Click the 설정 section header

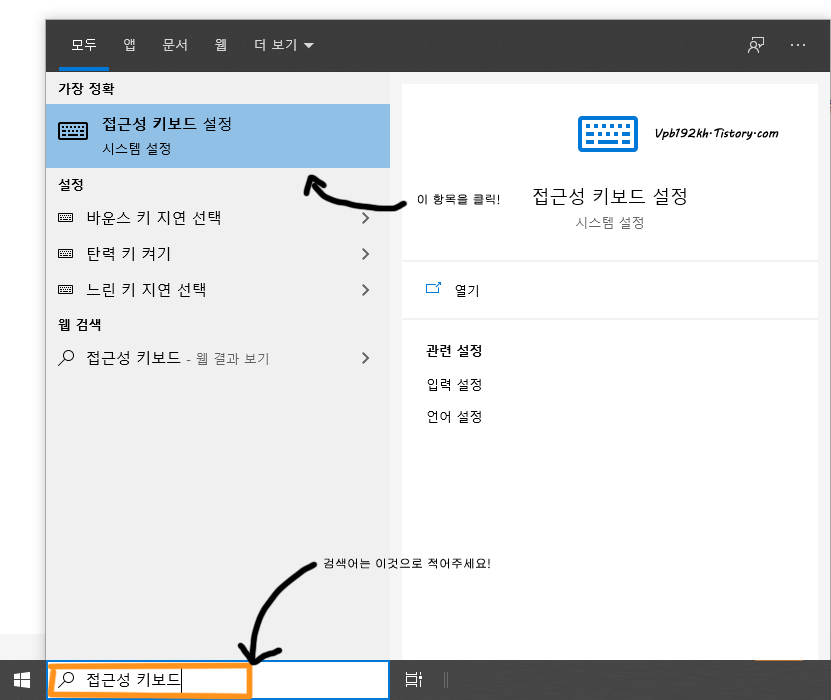pos(71,184)
